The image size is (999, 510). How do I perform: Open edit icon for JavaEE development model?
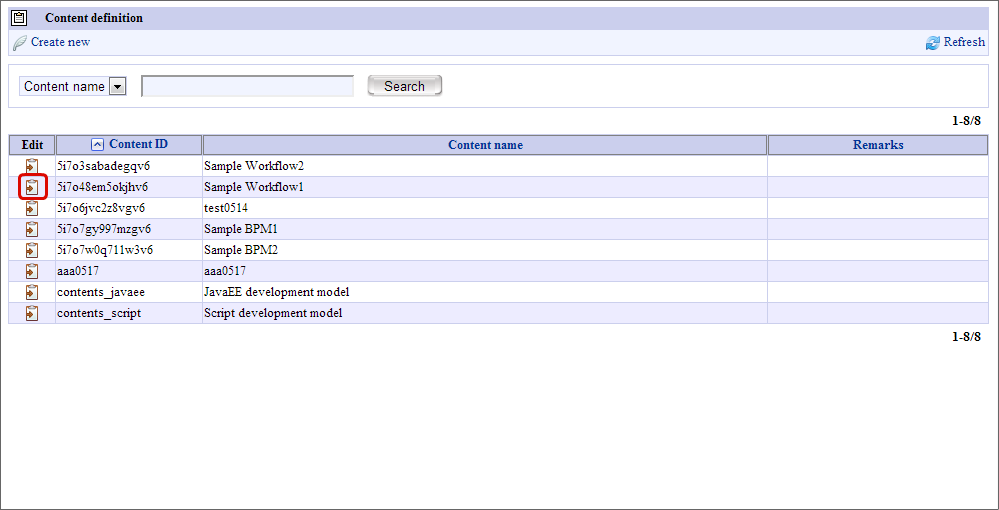(x=32, y=293)
